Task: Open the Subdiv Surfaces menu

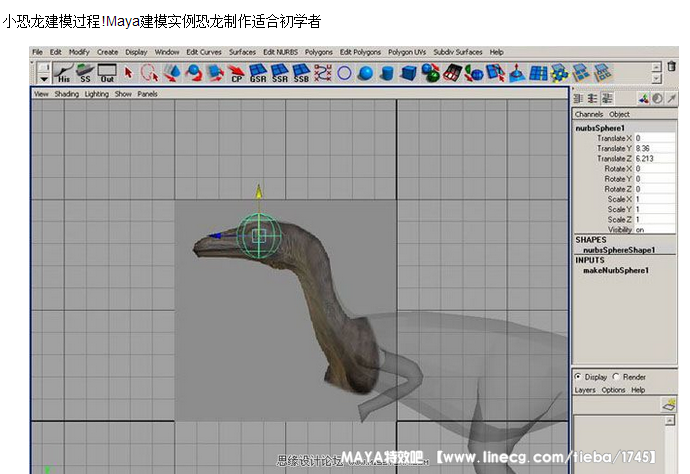Action: point(458,52)
